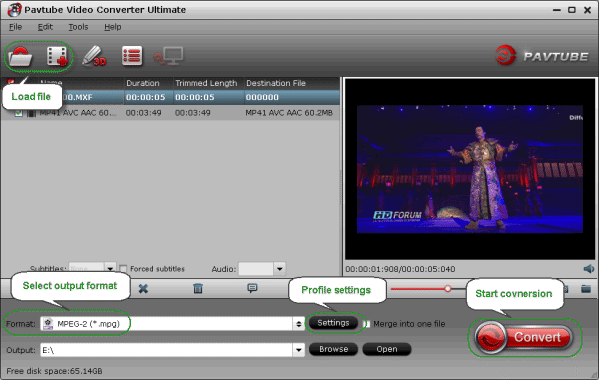
Task: Open the Format MPEG-2 dropdown arrows
Action: point(298,324)
